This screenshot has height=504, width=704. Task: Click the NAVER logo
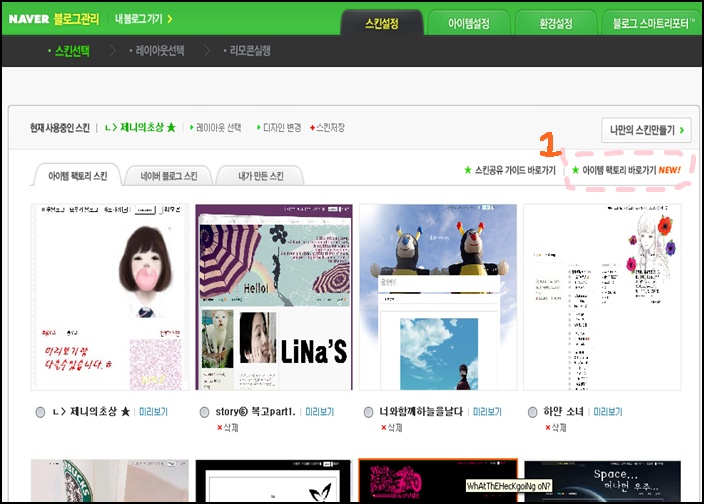(x=29, y=19)
